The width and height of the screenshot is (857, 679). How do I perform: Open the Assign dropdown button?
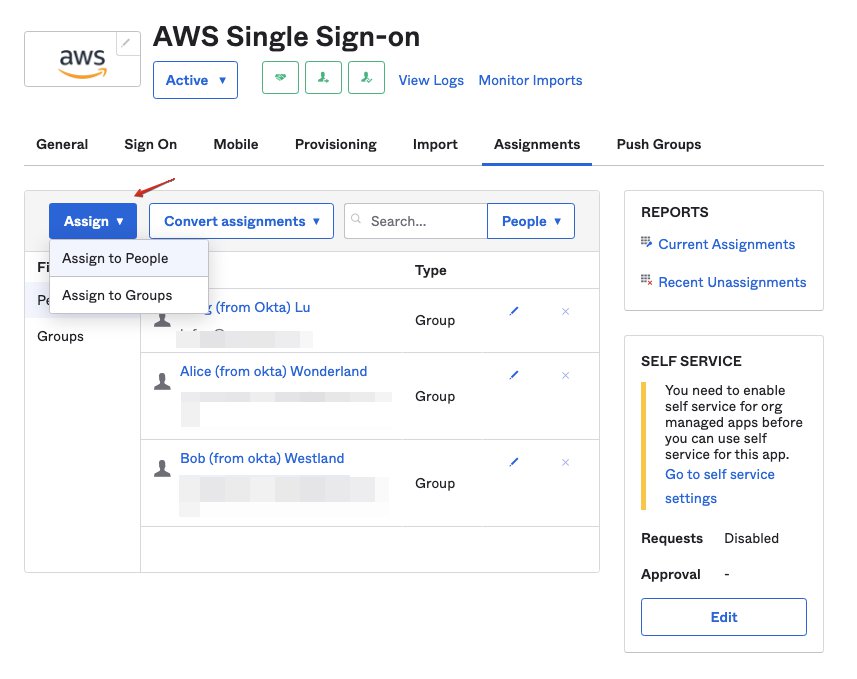pos(93,221)
